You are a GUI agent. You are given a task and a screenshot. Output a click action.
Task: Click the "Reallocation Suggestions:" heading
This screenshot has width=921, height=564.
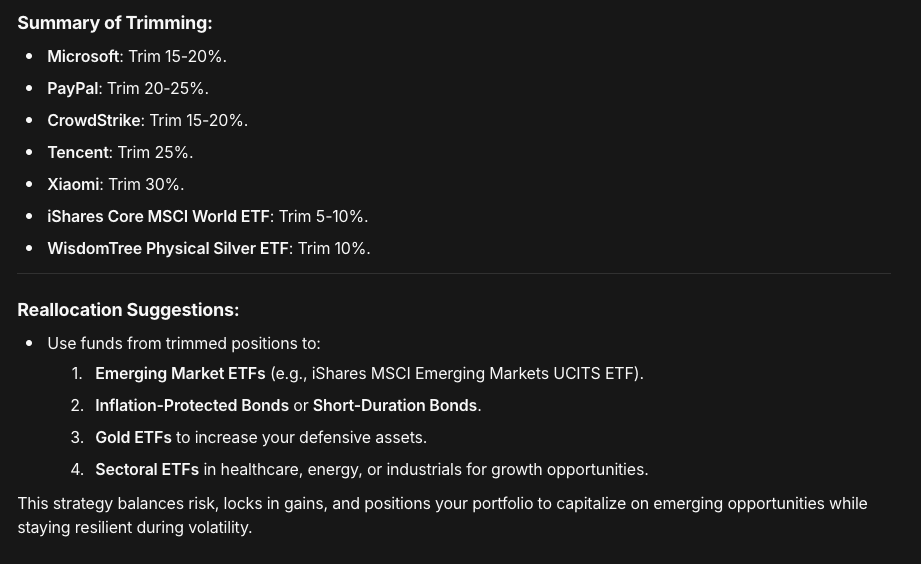128,310
